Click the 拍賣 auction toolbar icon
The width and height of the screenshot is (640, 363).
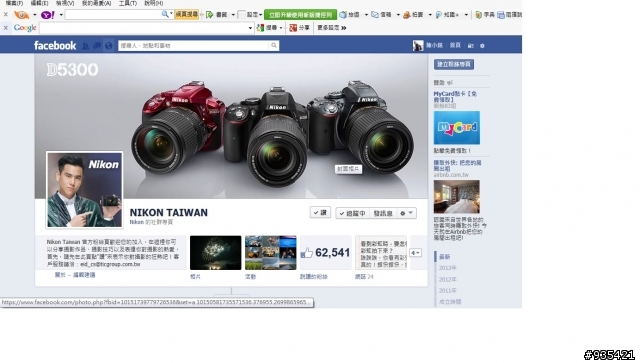tap(407, 15)
